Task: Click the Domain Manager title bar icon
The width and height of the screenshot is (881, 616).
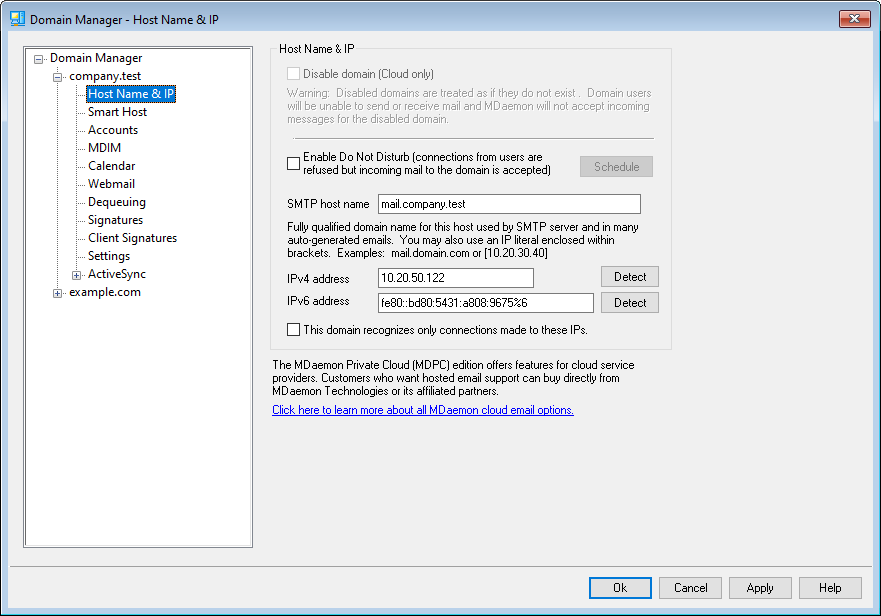Action: [17, 19]
